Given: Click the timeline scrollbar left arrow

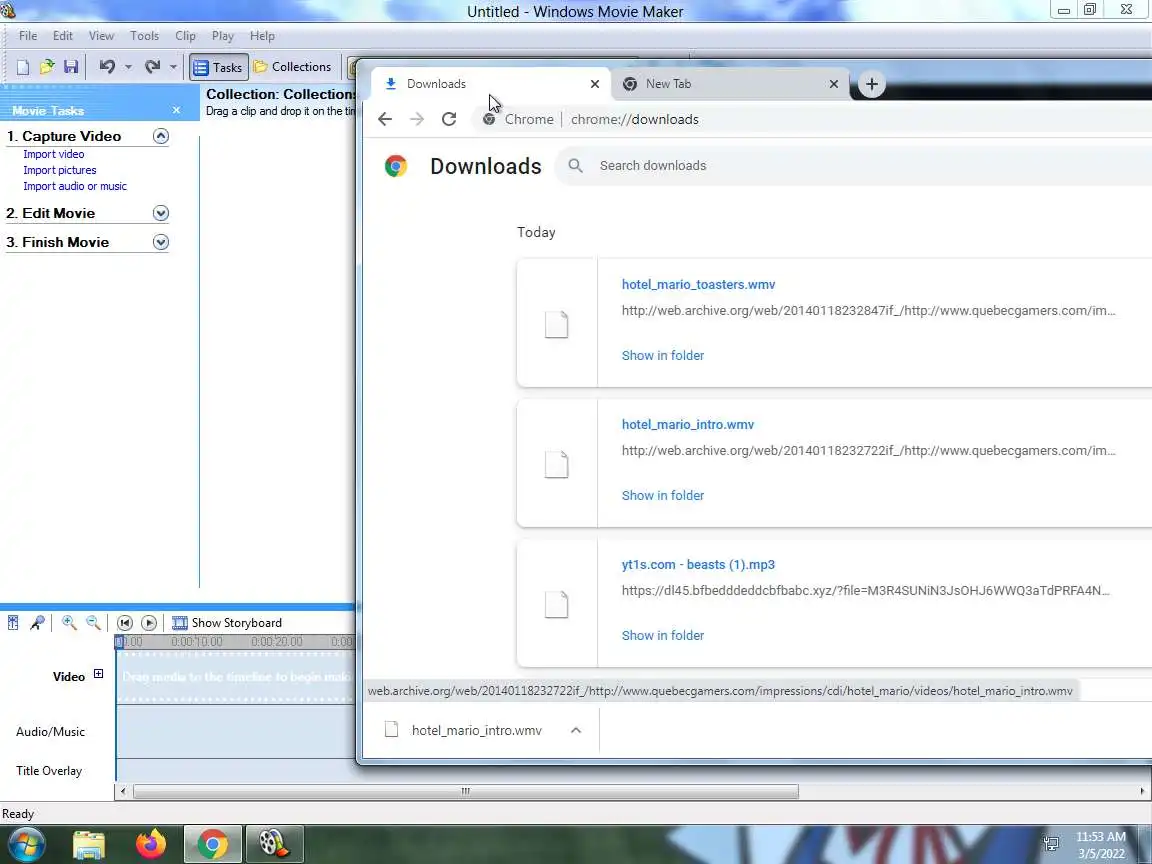Looking at the screenshot, I should coord(123,791).
